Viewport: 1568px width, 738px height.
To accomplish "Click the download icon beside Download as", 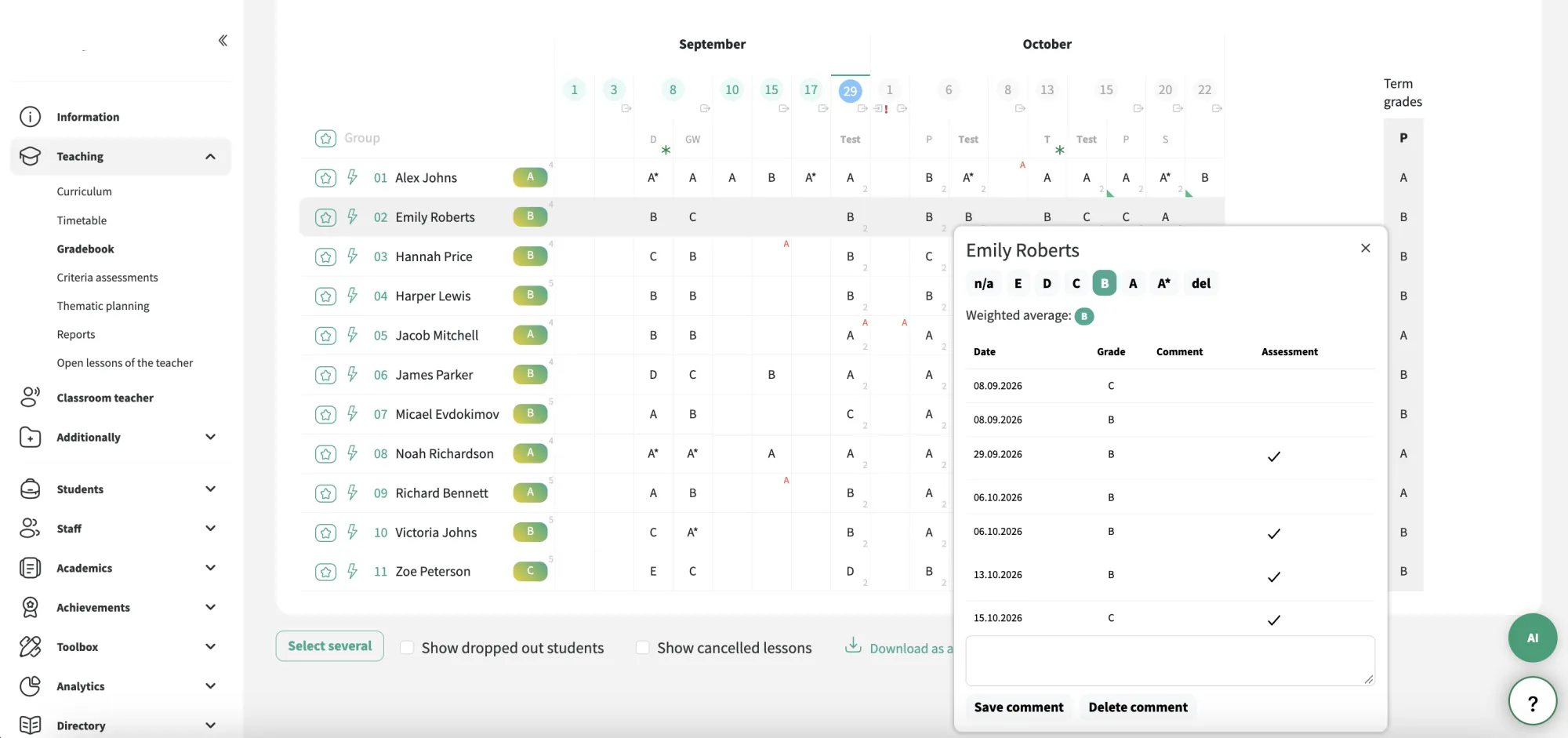I will 853,645.
